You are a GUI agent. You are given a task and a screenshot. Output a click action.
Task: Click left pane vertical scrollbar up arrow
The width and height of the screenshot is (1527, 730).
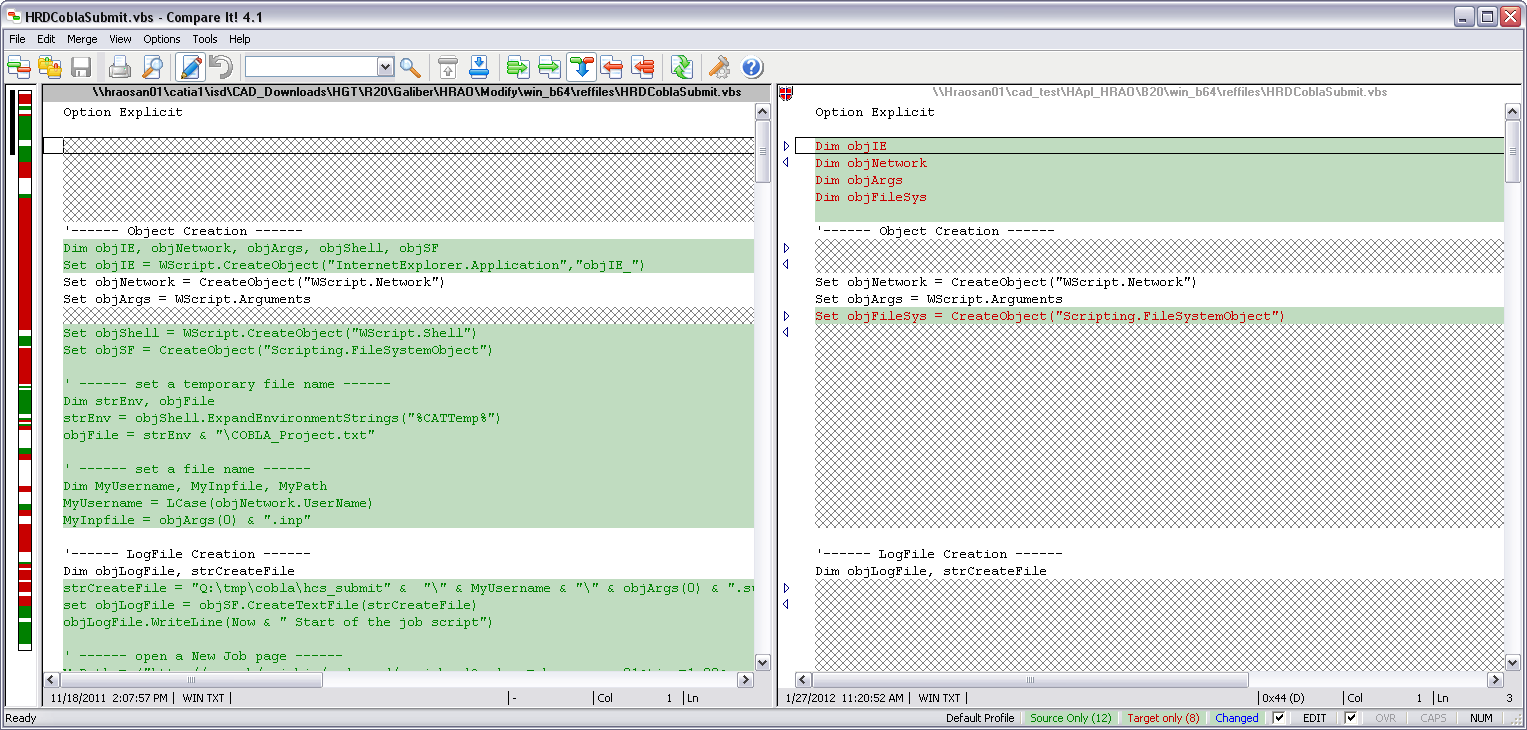click(763, 112)
